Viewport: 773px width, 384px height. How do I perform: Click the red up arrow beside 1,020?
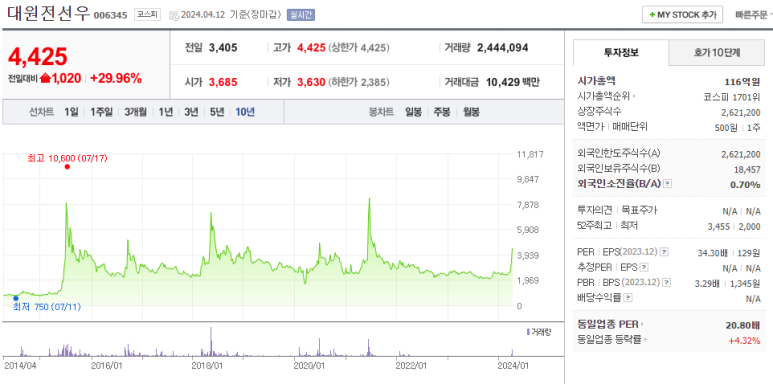click(45, 78)
